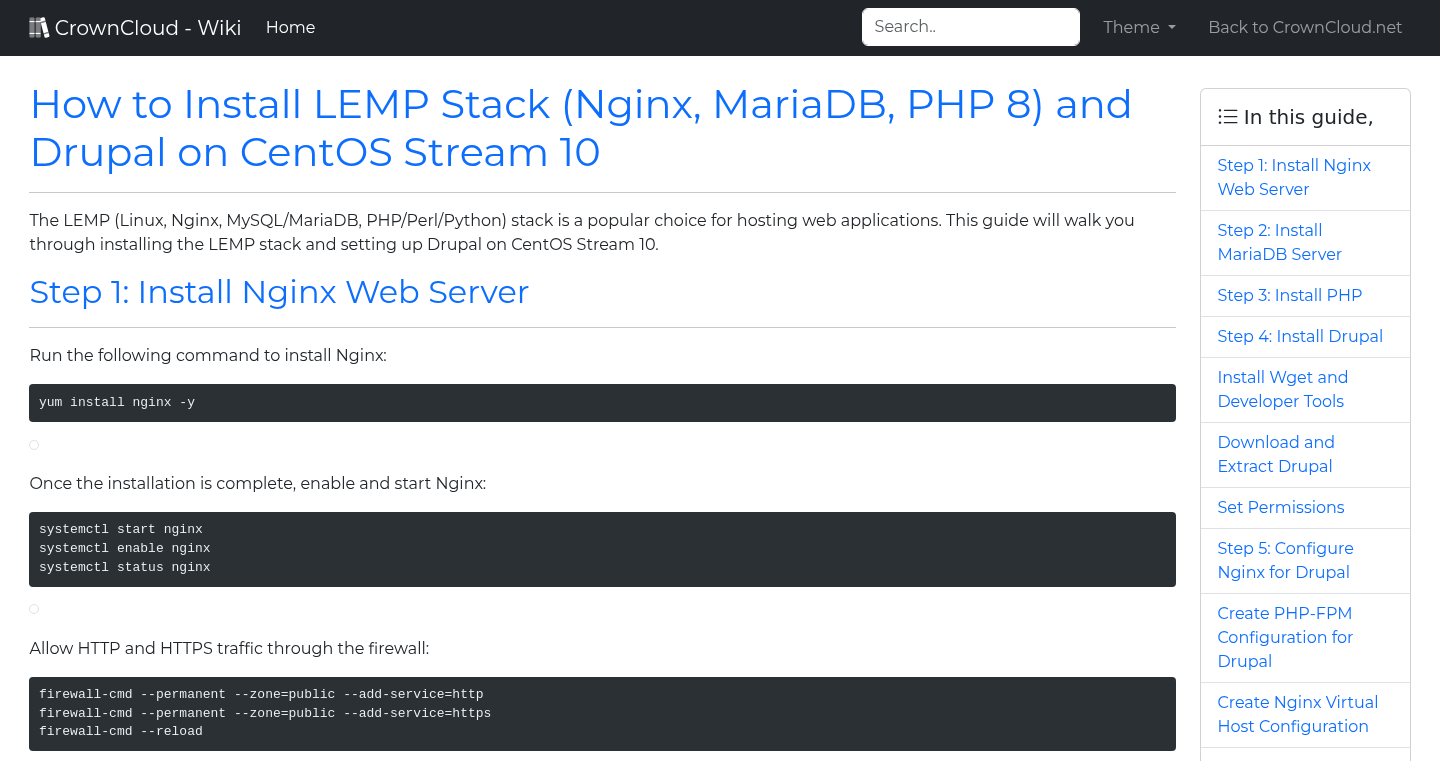Open 'Download and Extract Drupal' link

click(x=1276, y=454)
